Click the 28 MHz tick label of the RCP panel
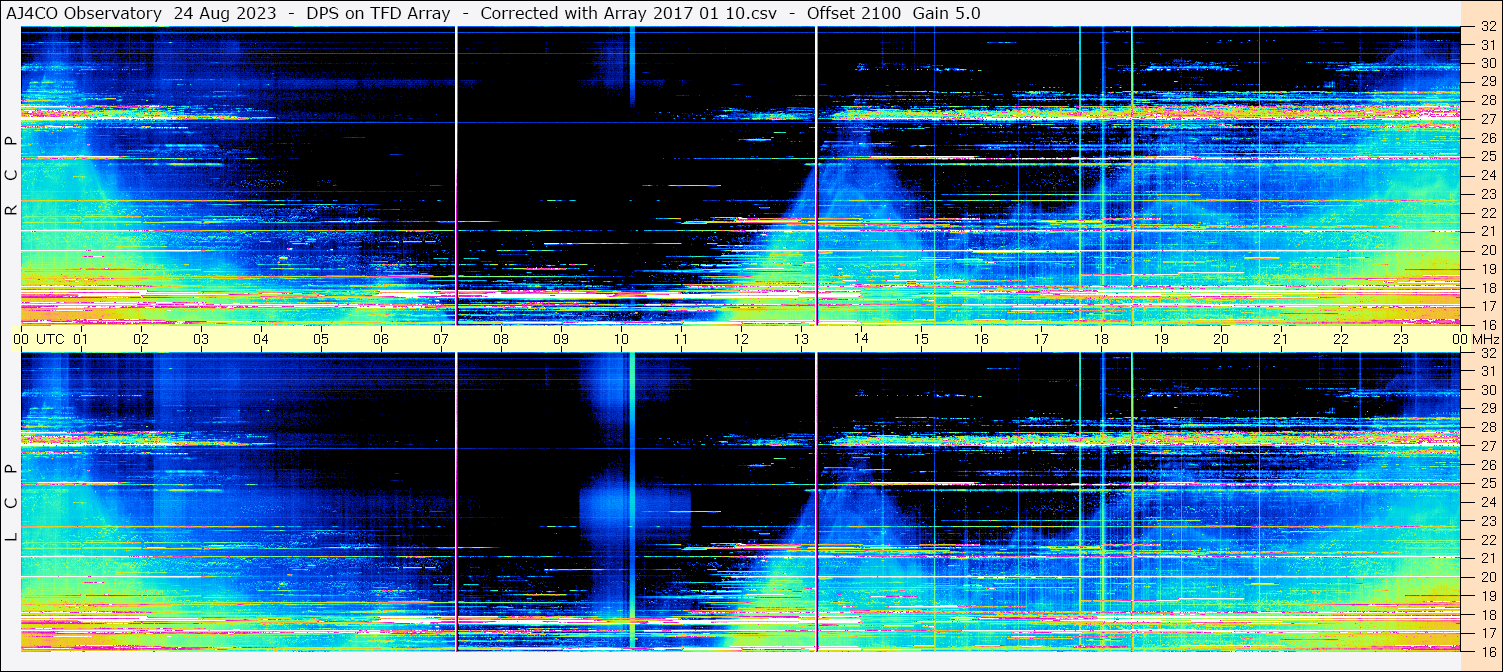Screen dimensions: 1503x672 click(1488, 100)
